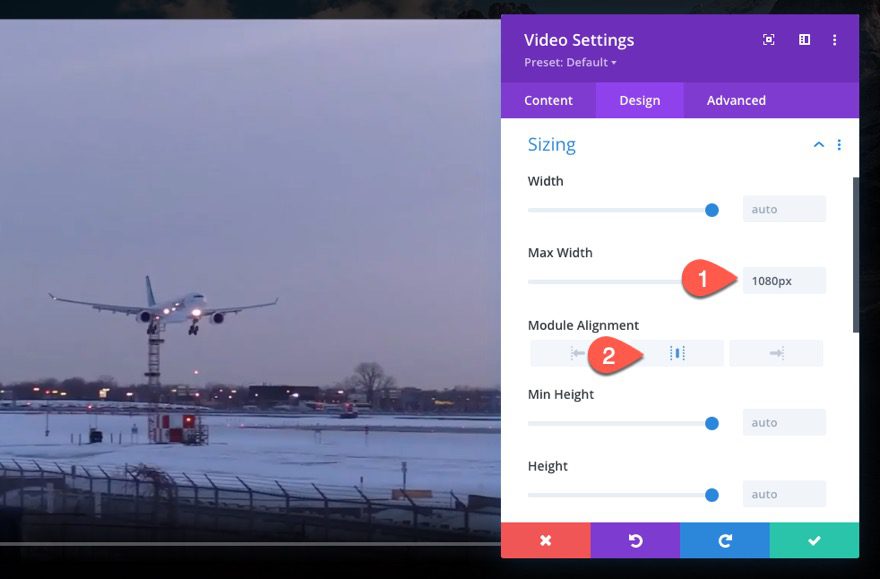Open the Sizing section three-dot menu
This screenshot has width=880, height=579.
(x=839, y=144)
